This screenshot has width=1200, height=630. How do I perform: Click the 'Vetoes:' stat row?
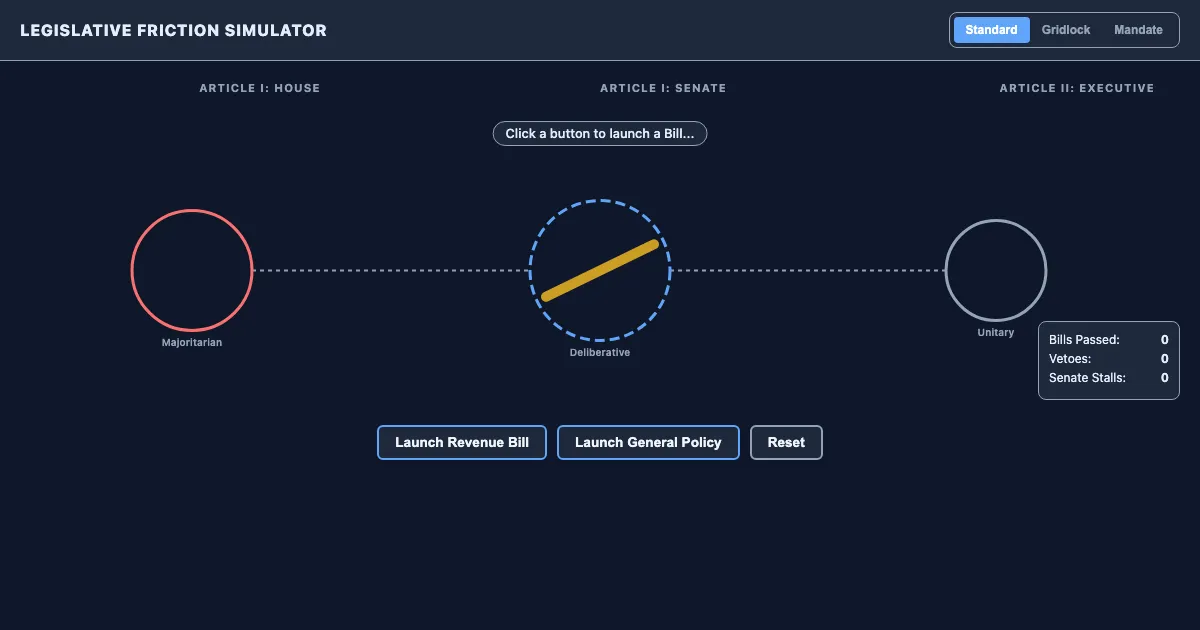1109,359
